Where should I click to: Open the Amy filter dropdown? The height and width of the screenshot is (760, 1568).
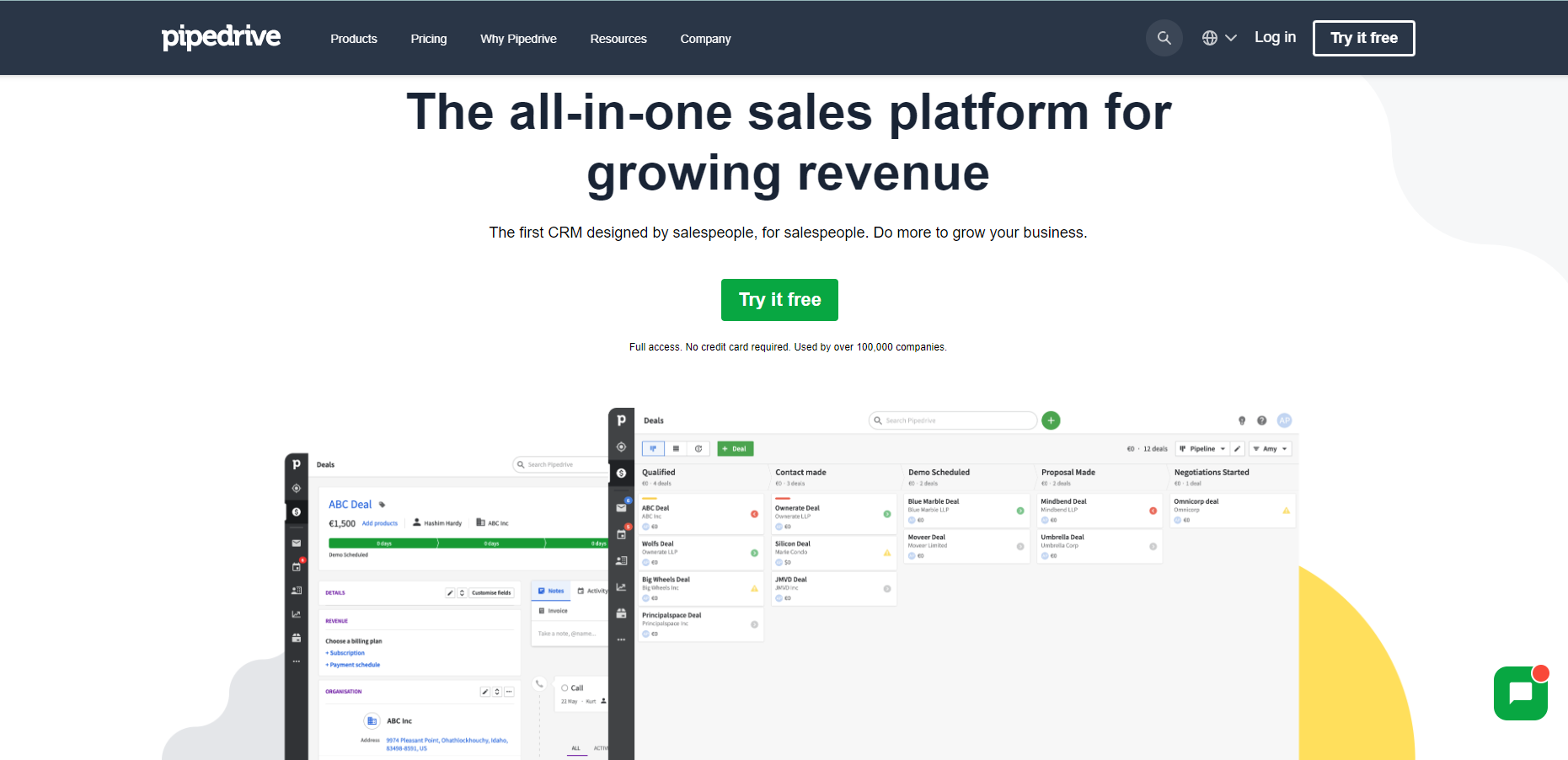point(1270,449)
